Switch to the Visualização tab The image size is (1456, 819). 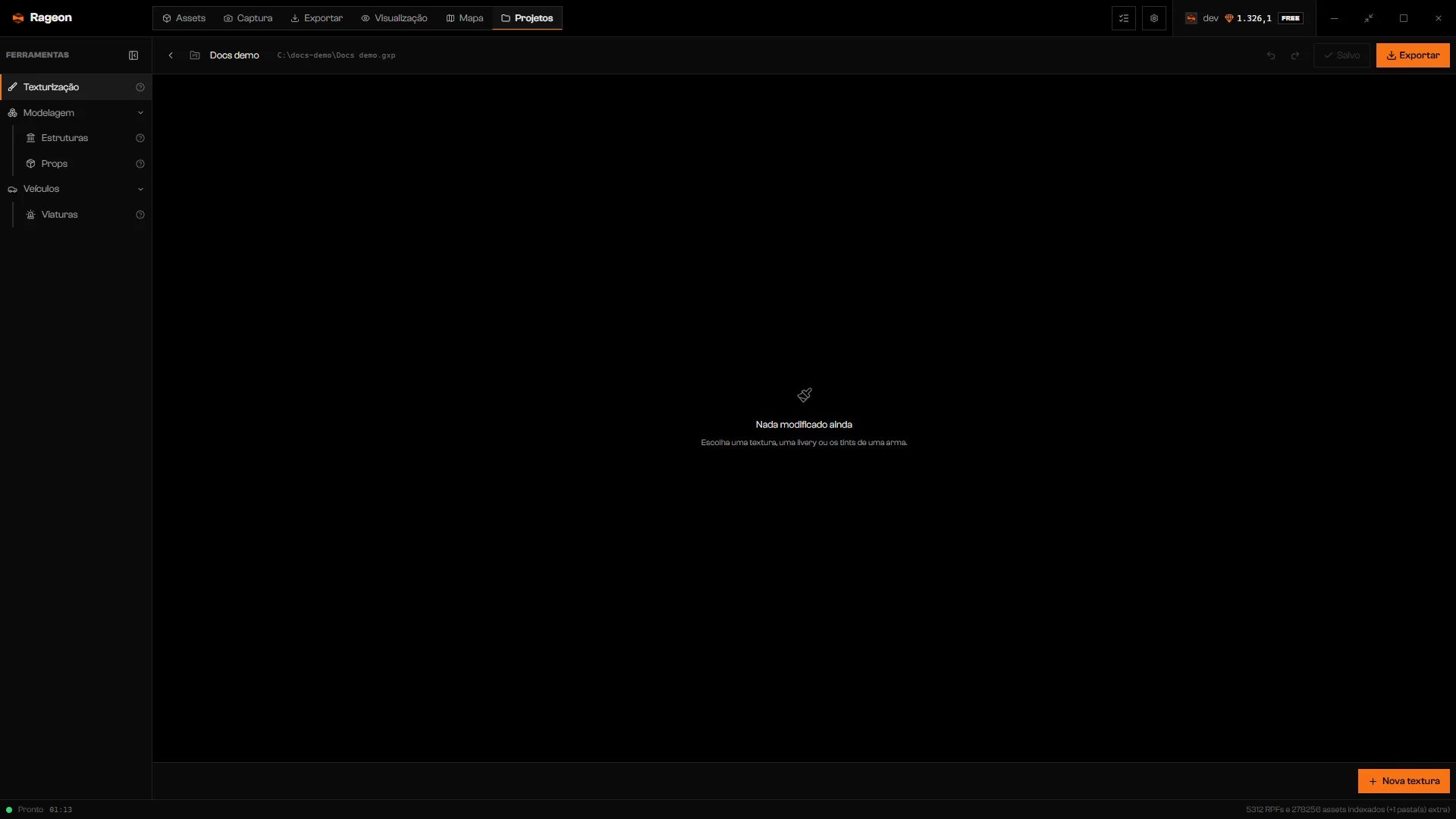(x=394, y=18)
